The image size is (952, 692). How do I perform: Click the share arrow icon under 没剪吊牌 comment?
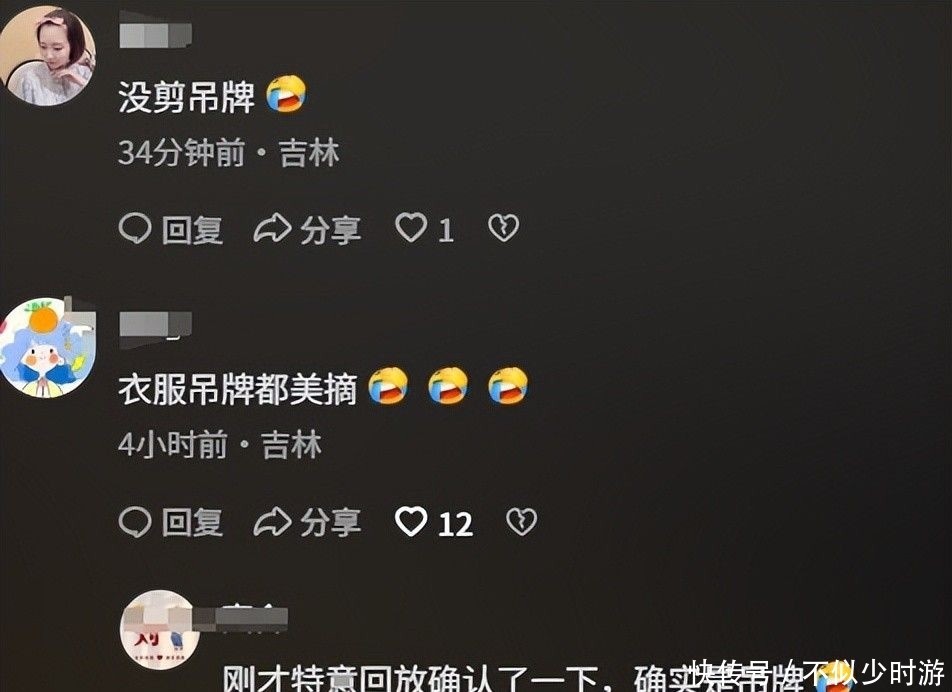tap(273, 229)
